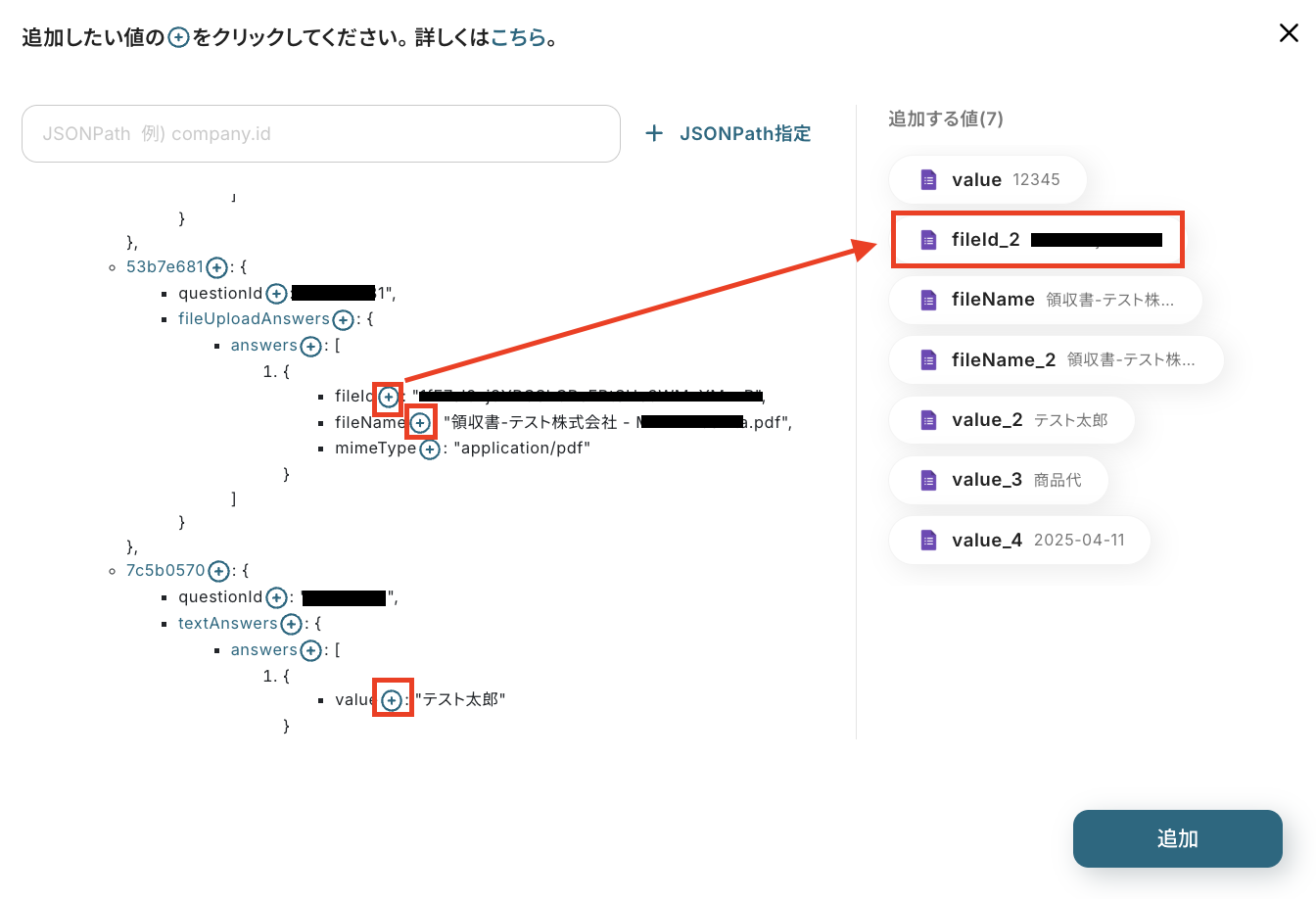Click the "answers" key under textAnswers
The width and height of the screenshot is (1316, 899).
(x=264, y=649)
